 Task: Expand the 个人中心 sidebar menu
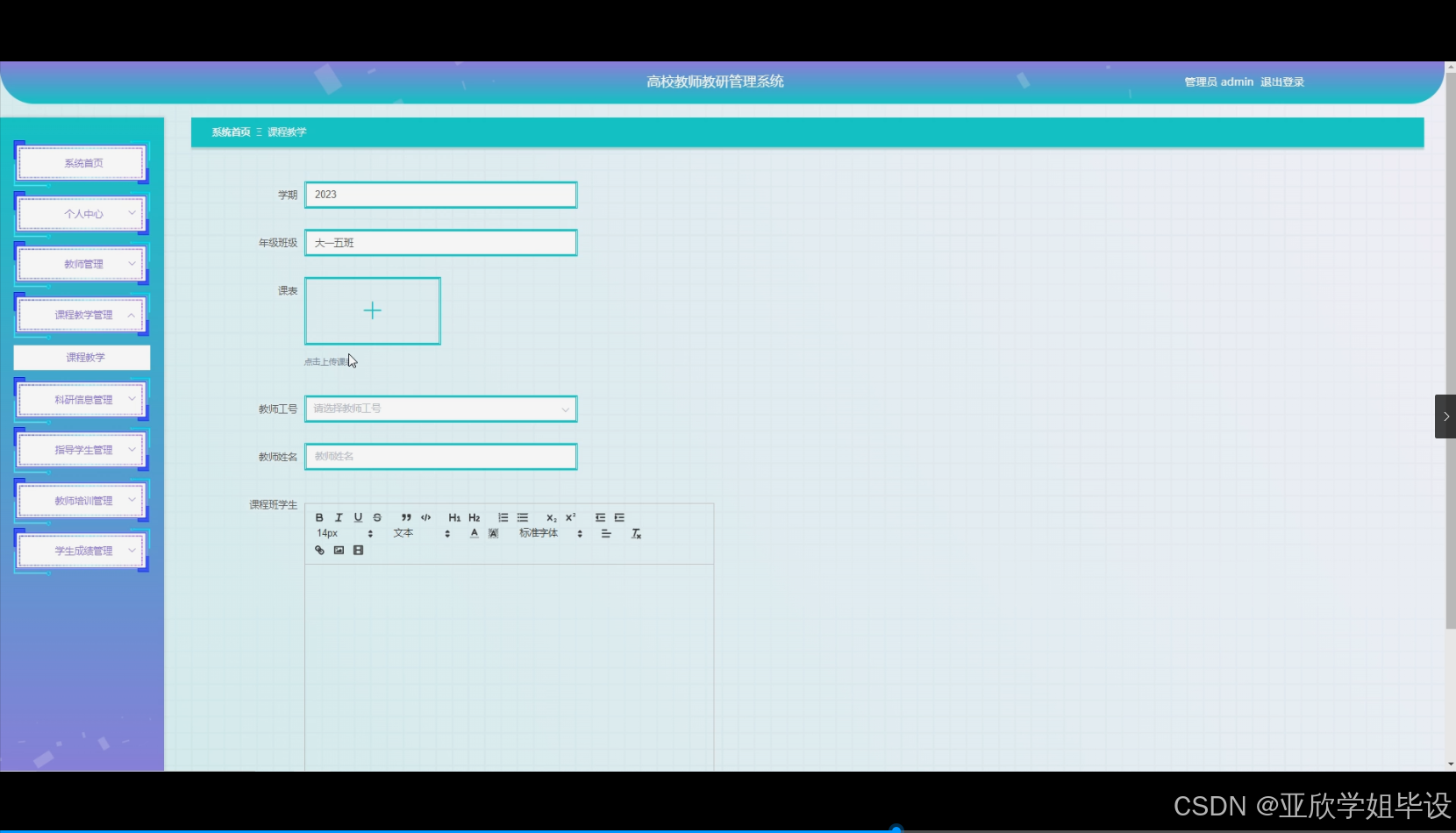(x=83, y=214)
